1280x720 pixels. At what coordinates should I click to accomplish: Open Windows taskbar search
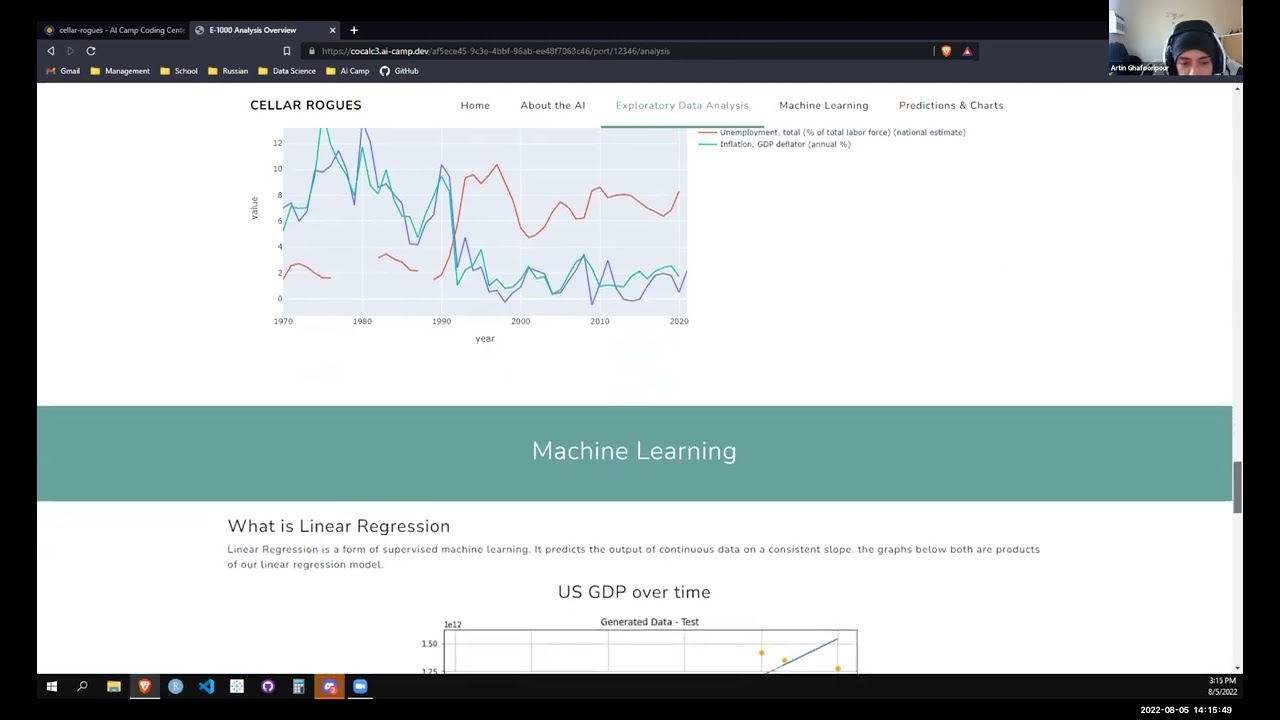(x=83, y=686)
